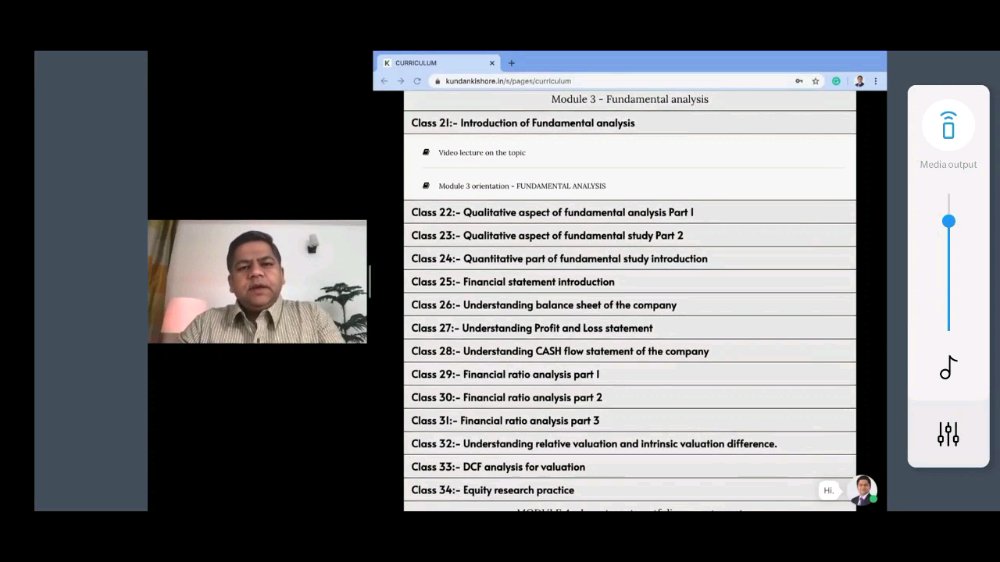Click the media volume slider handle
1000x562 pixels.
(948, 221)
